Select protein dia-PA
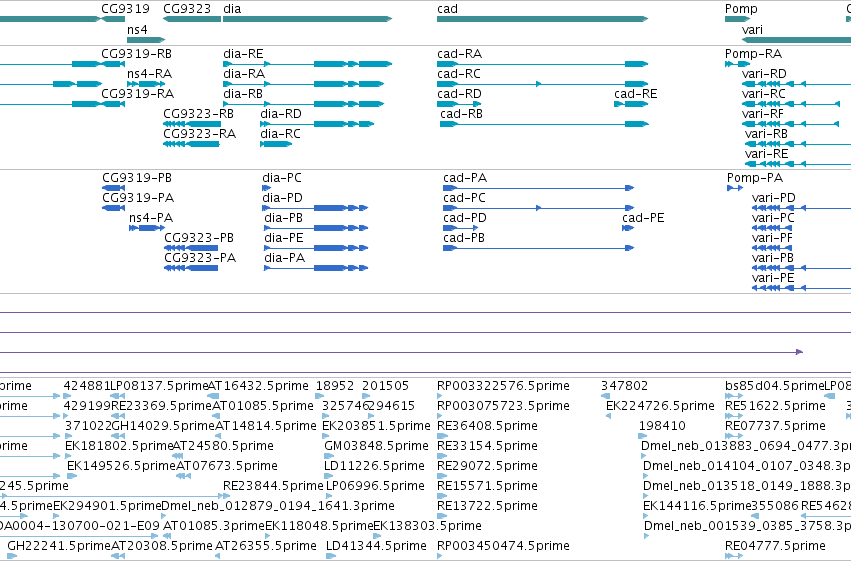851x561 pixels. [x=284, y=258]
